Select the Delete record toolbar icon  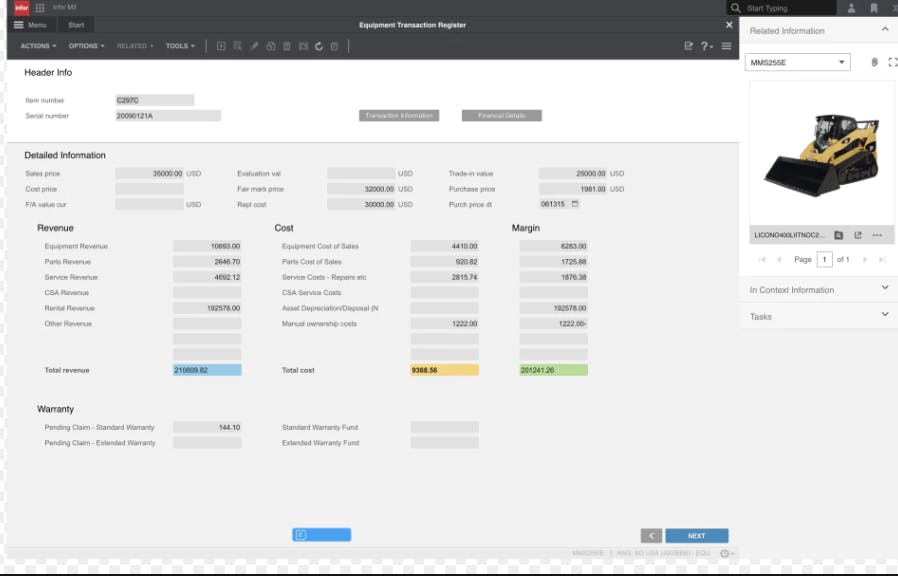click(288, 46)
